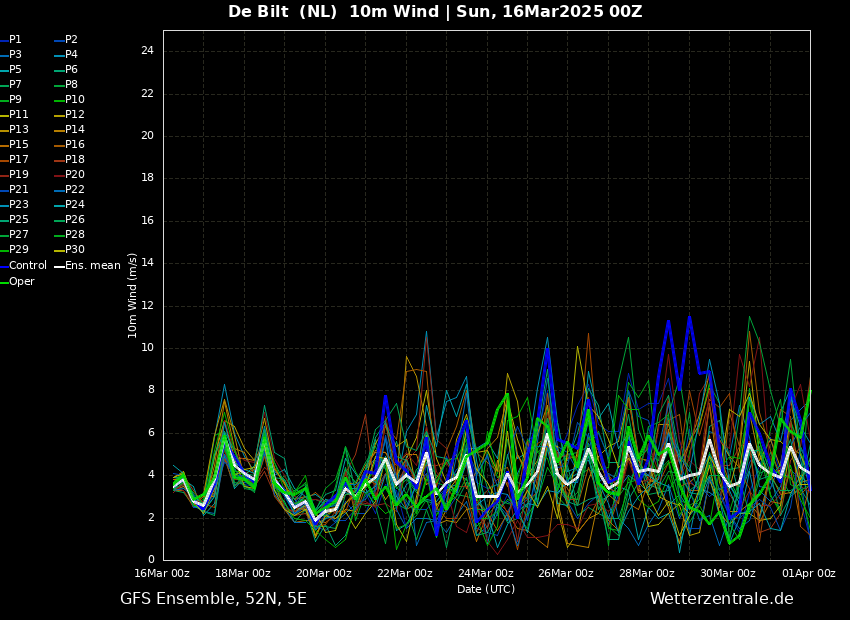The height and width of the screenshot is (620, 850).
Task: Click the 24 value on y-axis
Action: point(147,51)
